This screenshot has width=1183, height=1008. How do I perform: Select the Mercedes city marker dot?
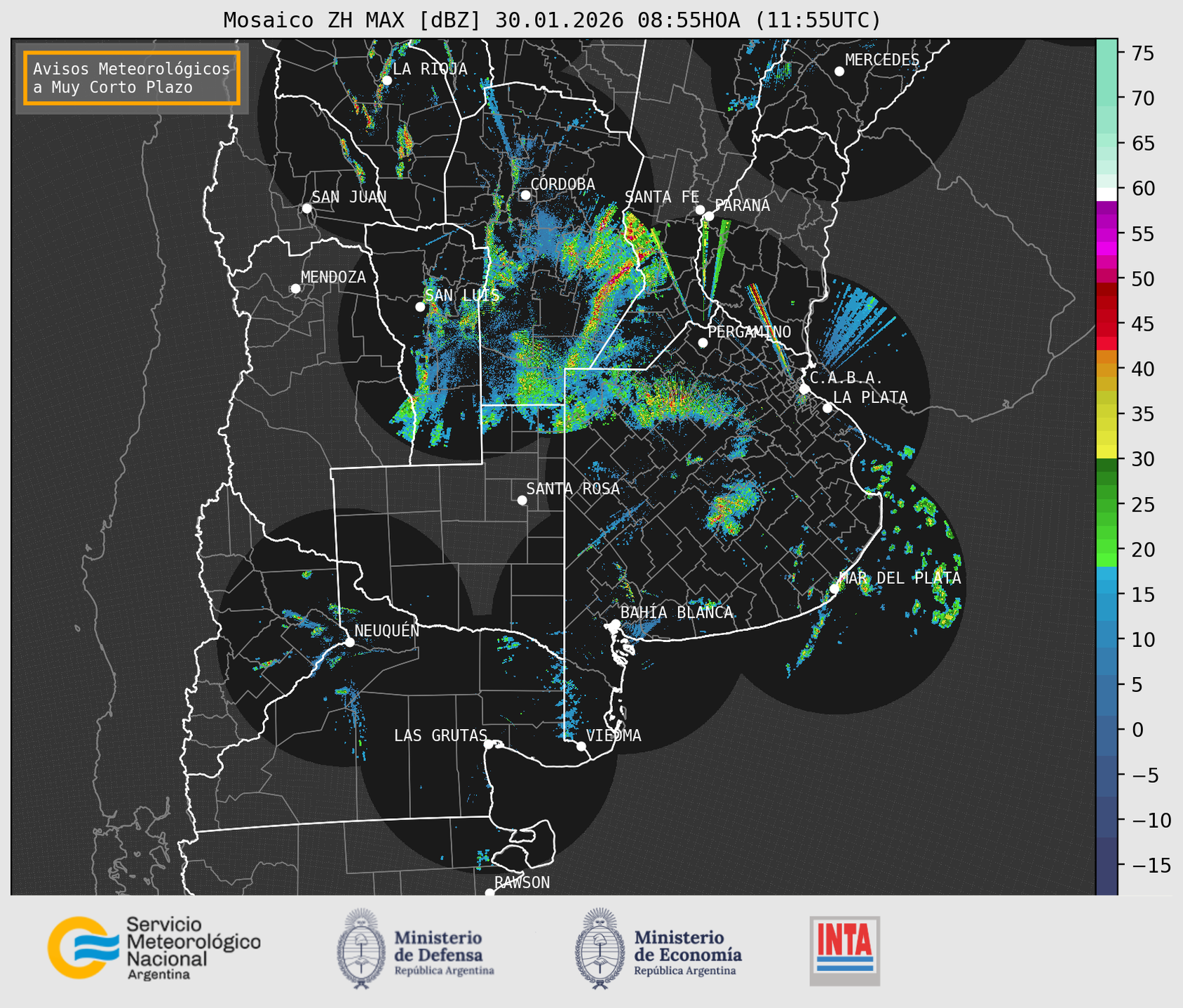tap(839, 71)
